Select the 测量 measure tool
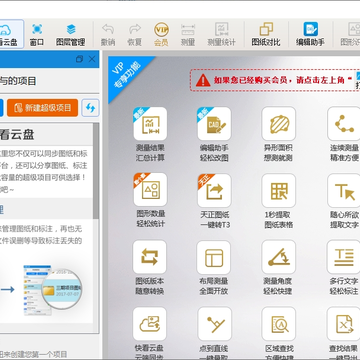This screenshot has width=360, height=360. tap(188, 34)
